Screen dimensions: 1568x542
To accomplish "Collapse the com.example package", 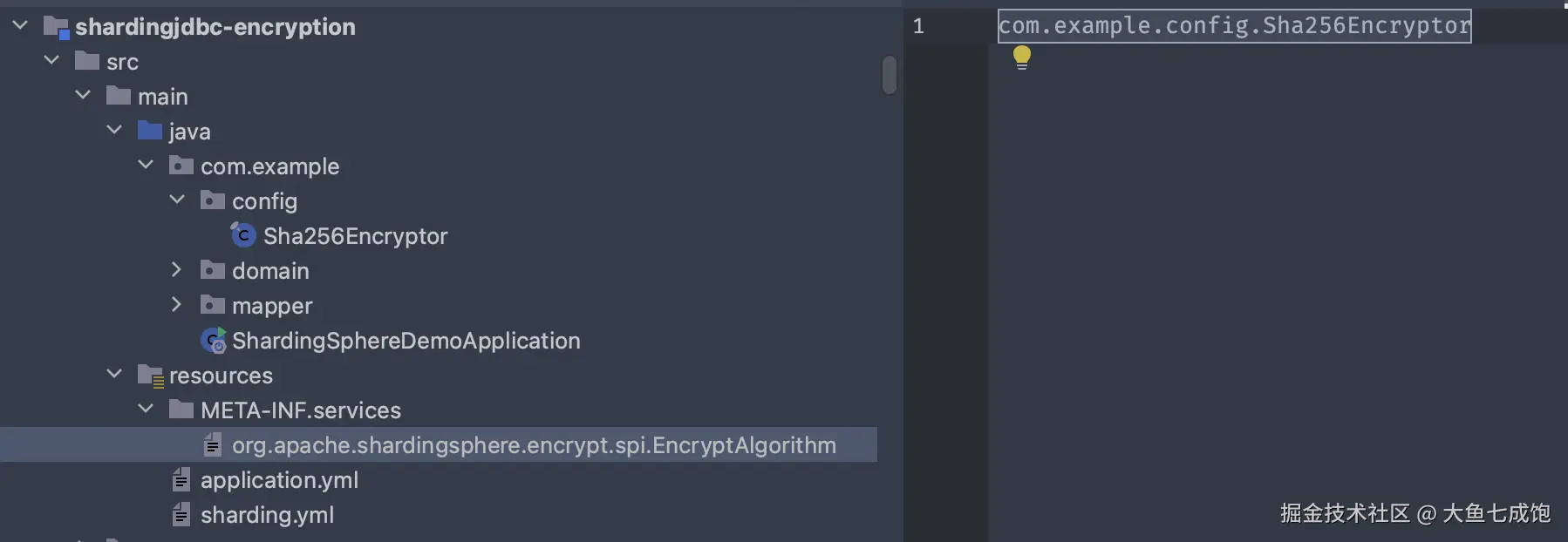I will 146,166.
